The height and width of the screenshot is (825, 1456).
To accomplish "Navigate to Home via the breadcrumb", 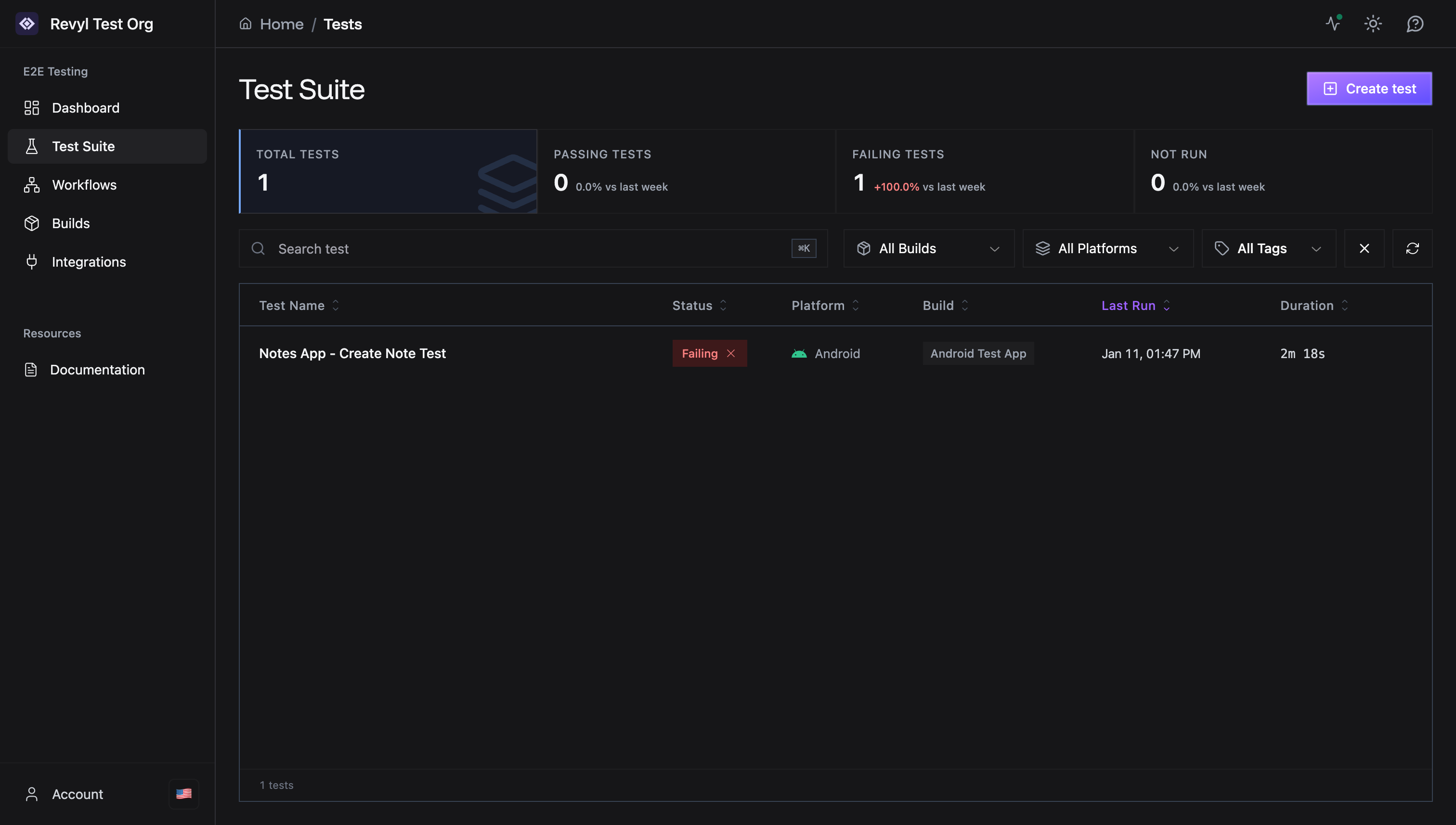I will [x=282, y=24].
